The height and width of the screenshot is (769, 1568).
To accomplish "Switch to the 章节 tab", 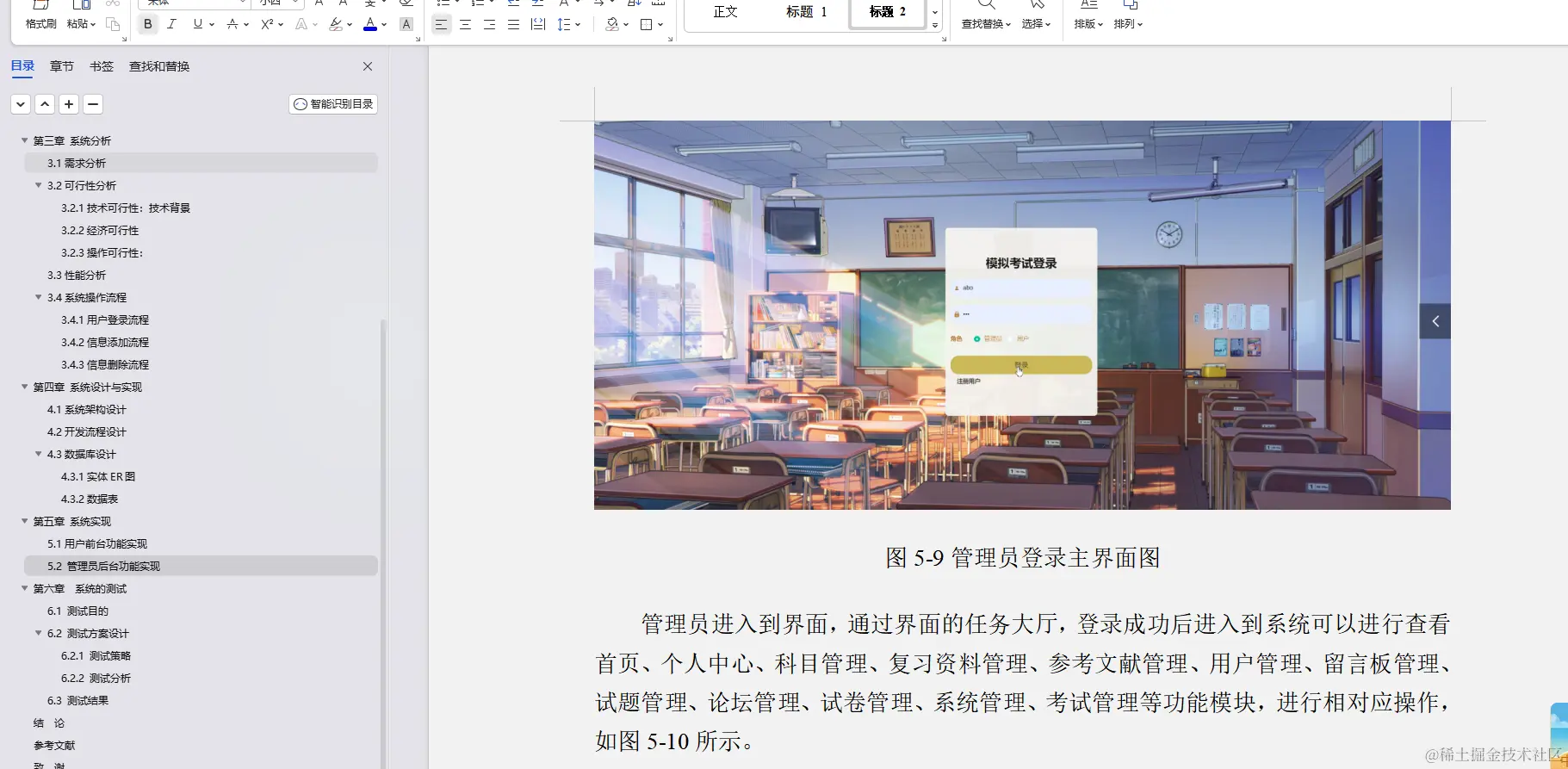I will click(x=62, y=66).
